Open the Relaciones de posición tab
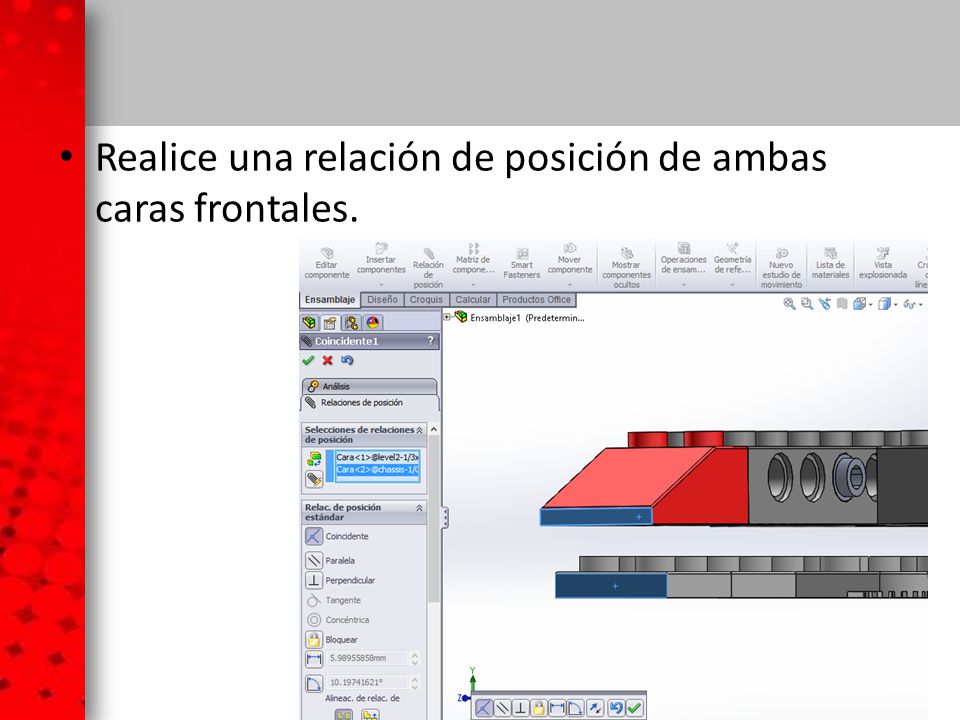 (x=369, y=402)
